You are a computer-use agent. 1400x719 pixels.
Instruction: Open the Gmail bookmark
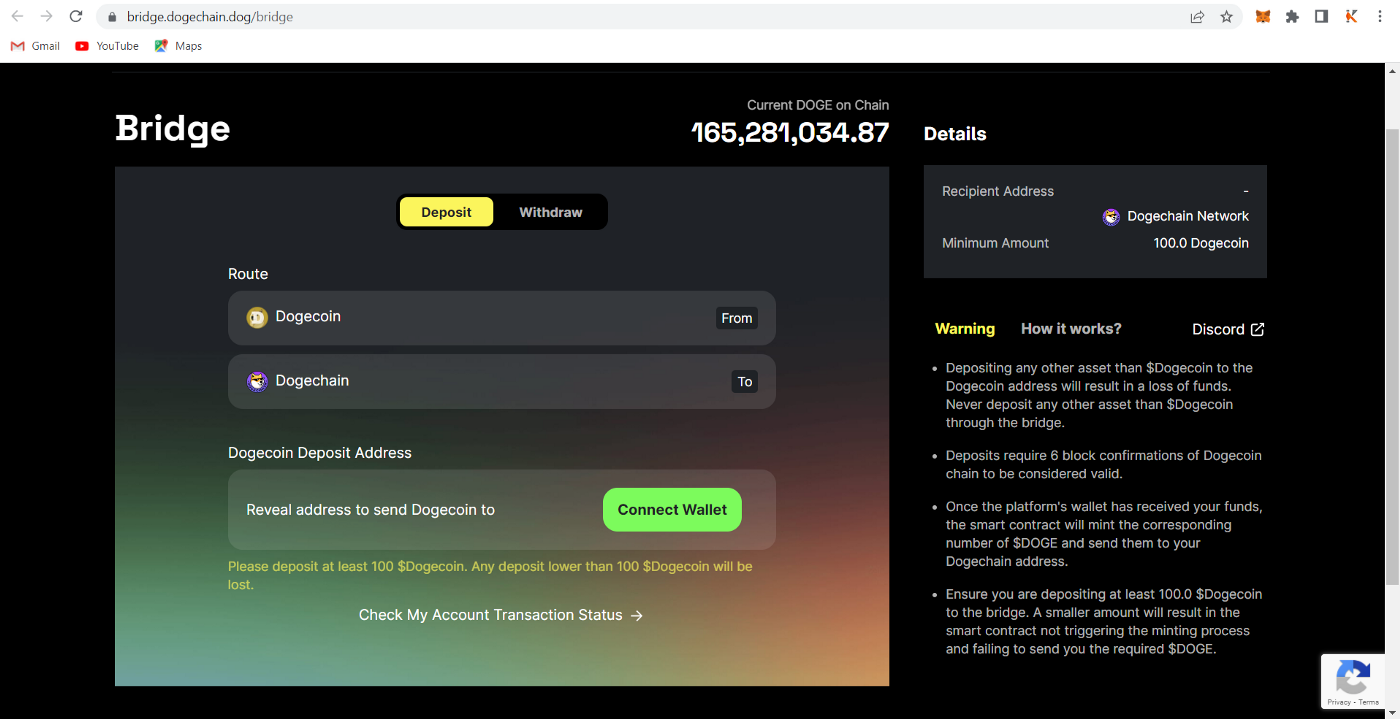click(x=35, y=46)
